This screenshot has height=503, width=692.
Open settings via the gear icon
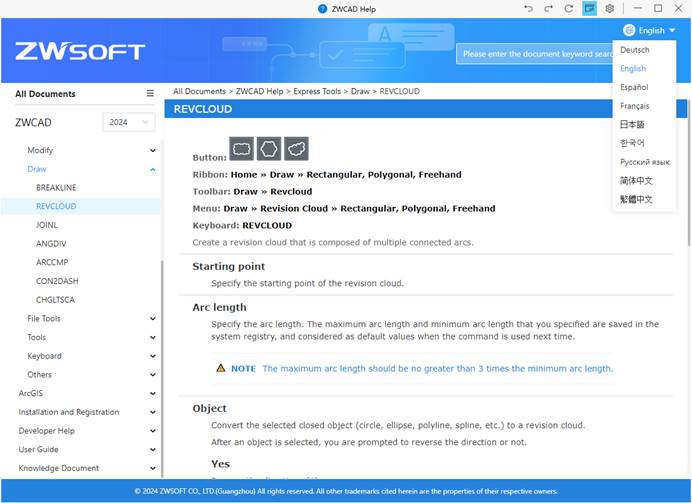click(x=609, y=8)
